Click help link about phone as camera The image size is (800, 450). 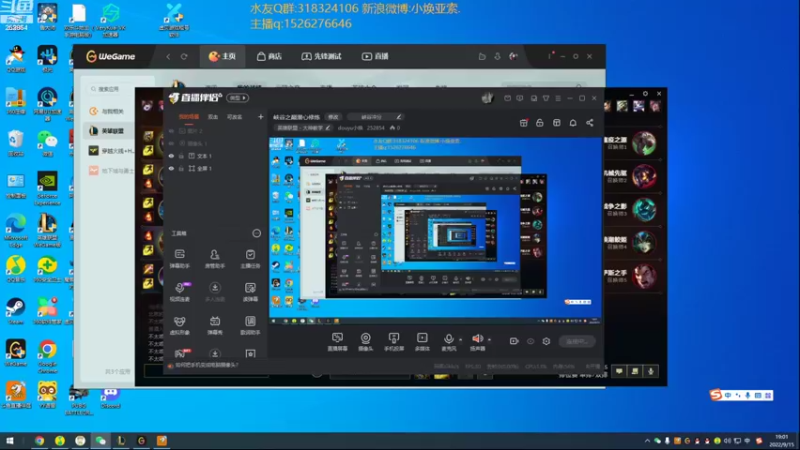pyautogui.click(x=207, y=365)
